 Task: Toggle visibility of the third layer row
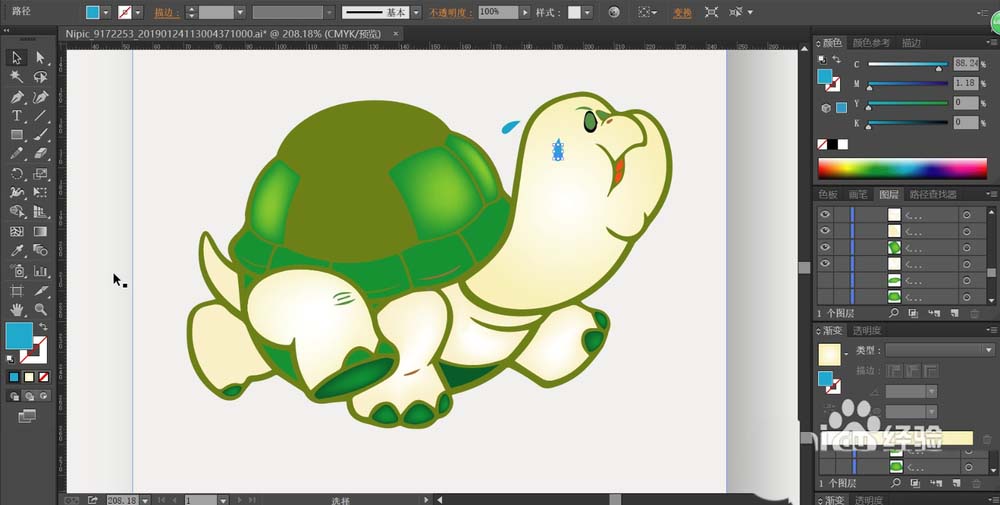pos(826,247)
